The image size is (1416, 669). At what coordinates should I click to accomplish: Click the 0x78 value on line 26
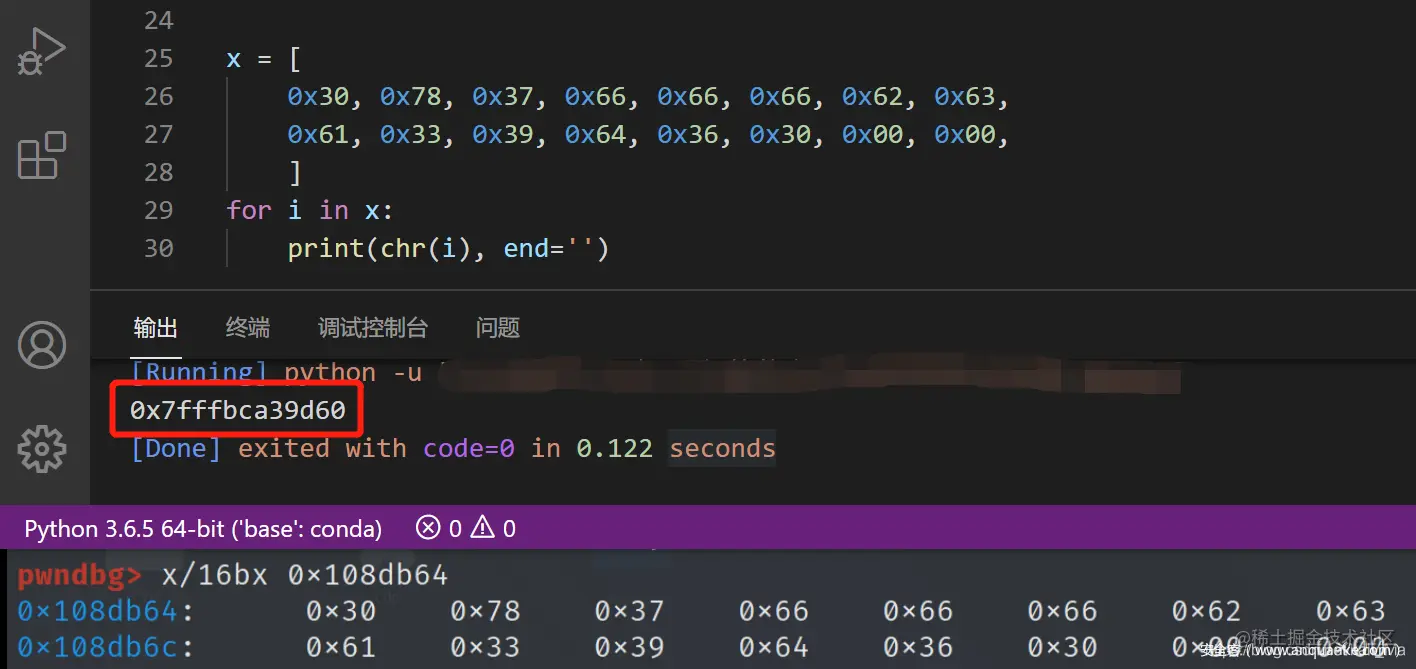[x=409, y=97]
